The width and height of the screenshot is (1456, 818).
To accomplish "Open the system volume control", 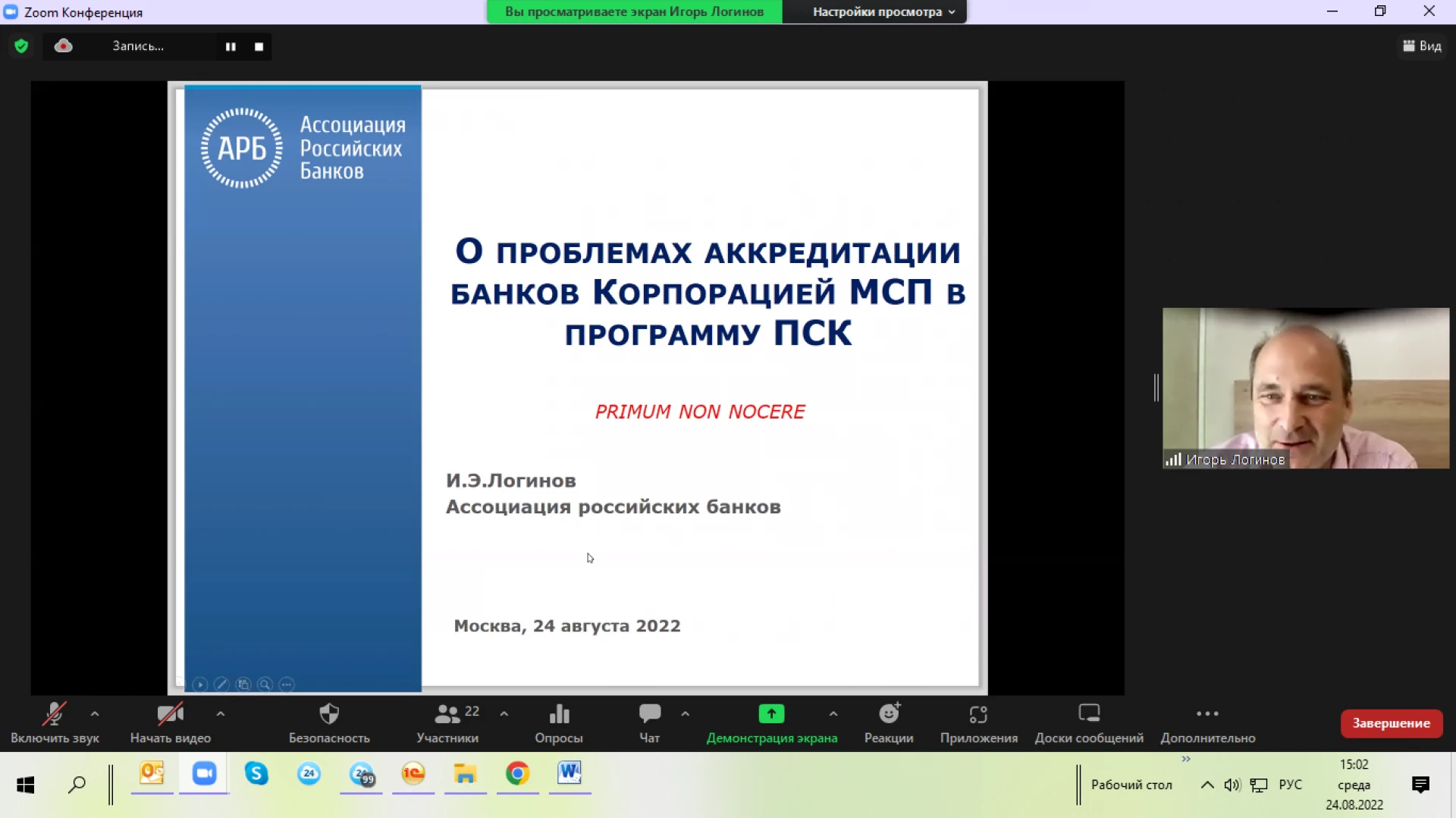I will (1232, 785).
